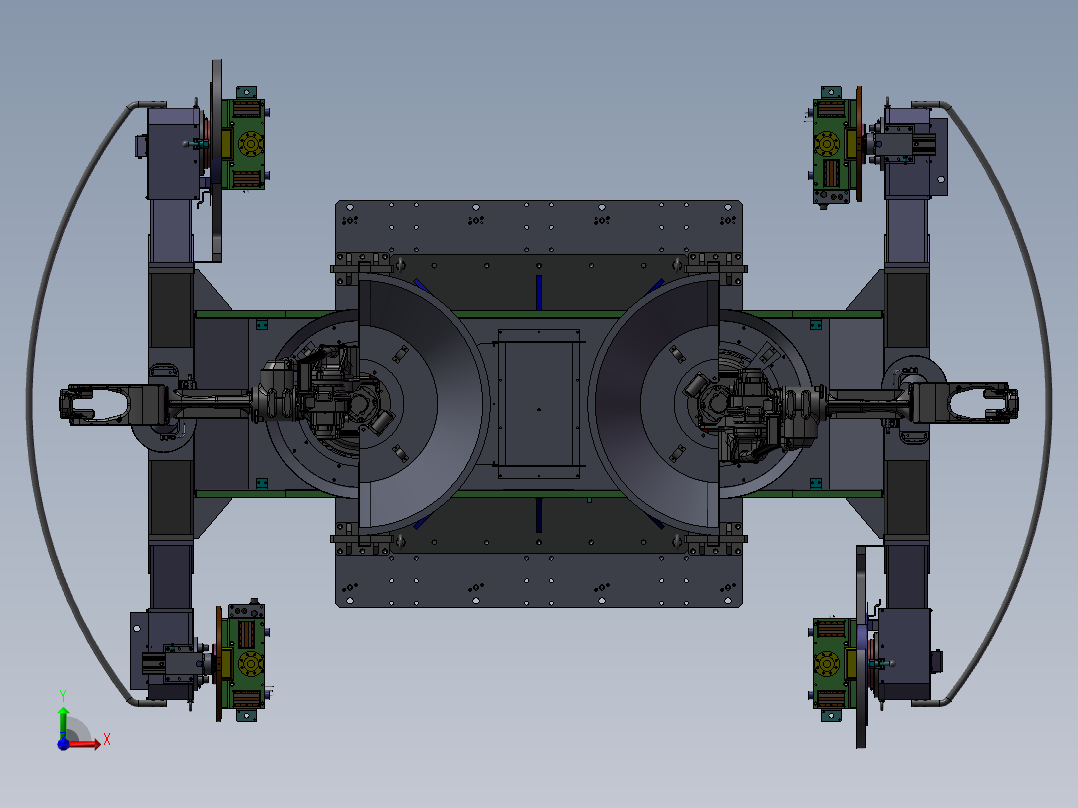Select the top-right green gearbox unit
The height and width of the screenshot is (808, 1078).
(x=833, y=146)
